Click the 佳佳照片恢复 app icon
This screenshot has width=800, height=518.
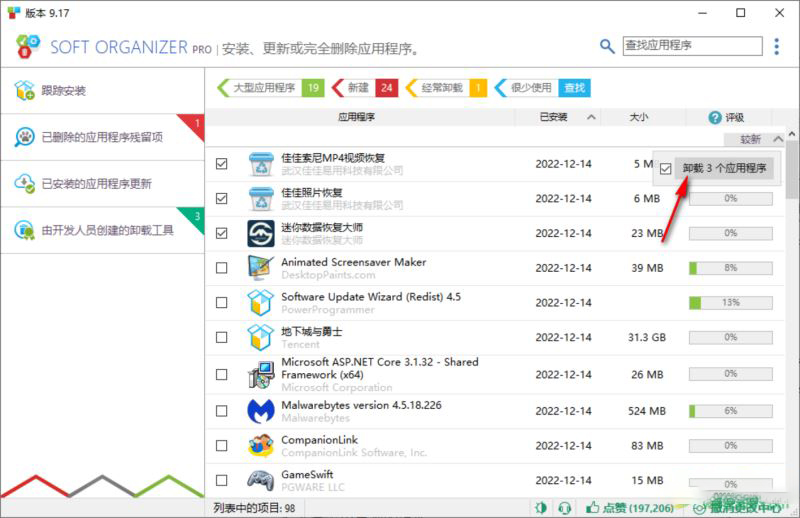[261, 199]
